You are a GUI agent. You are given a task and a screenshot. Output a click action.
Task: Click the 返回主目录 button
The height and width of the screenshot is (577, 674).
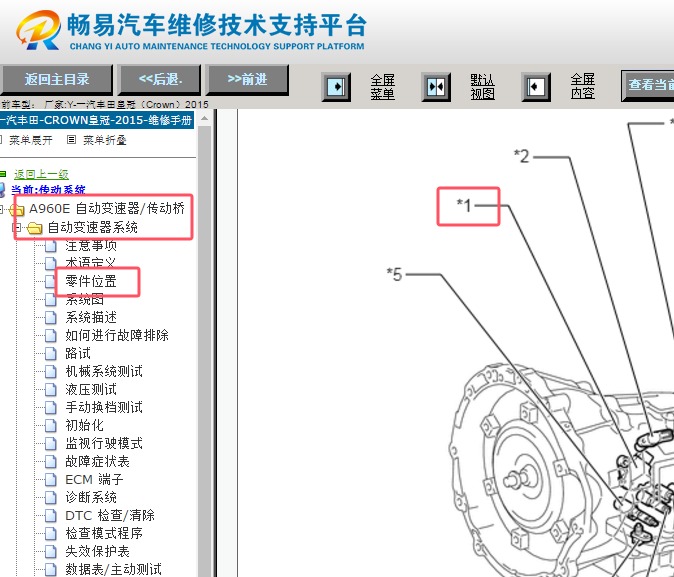(x=56, y=80)
